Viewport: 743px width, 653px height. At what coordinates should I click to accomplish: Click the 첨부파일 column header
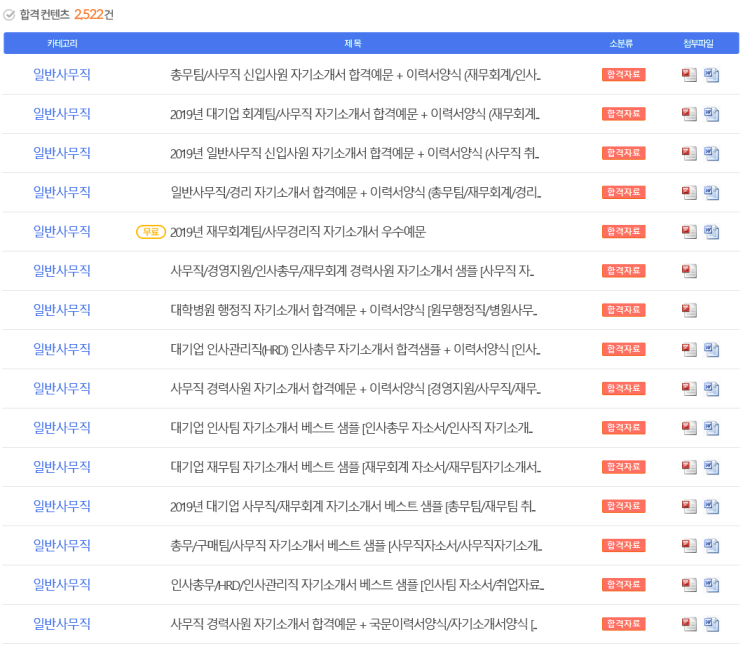(698, 44)
